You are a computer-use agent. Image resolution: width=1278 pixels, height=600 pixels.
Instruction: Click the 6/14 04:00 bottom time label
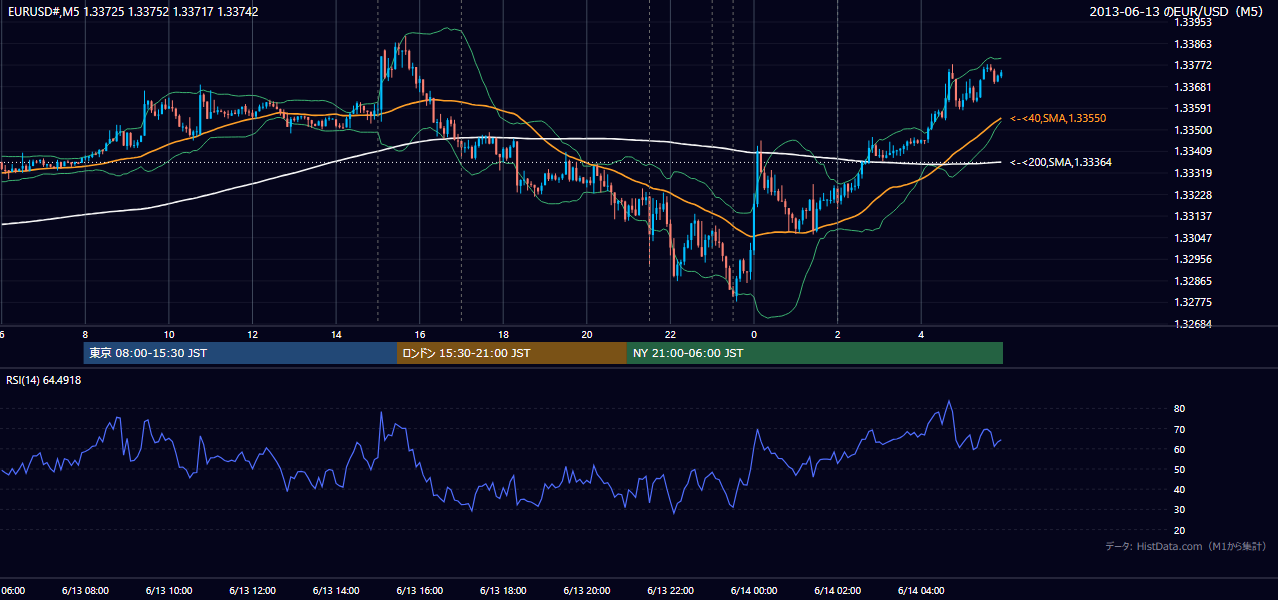click(x=921, y=590)
